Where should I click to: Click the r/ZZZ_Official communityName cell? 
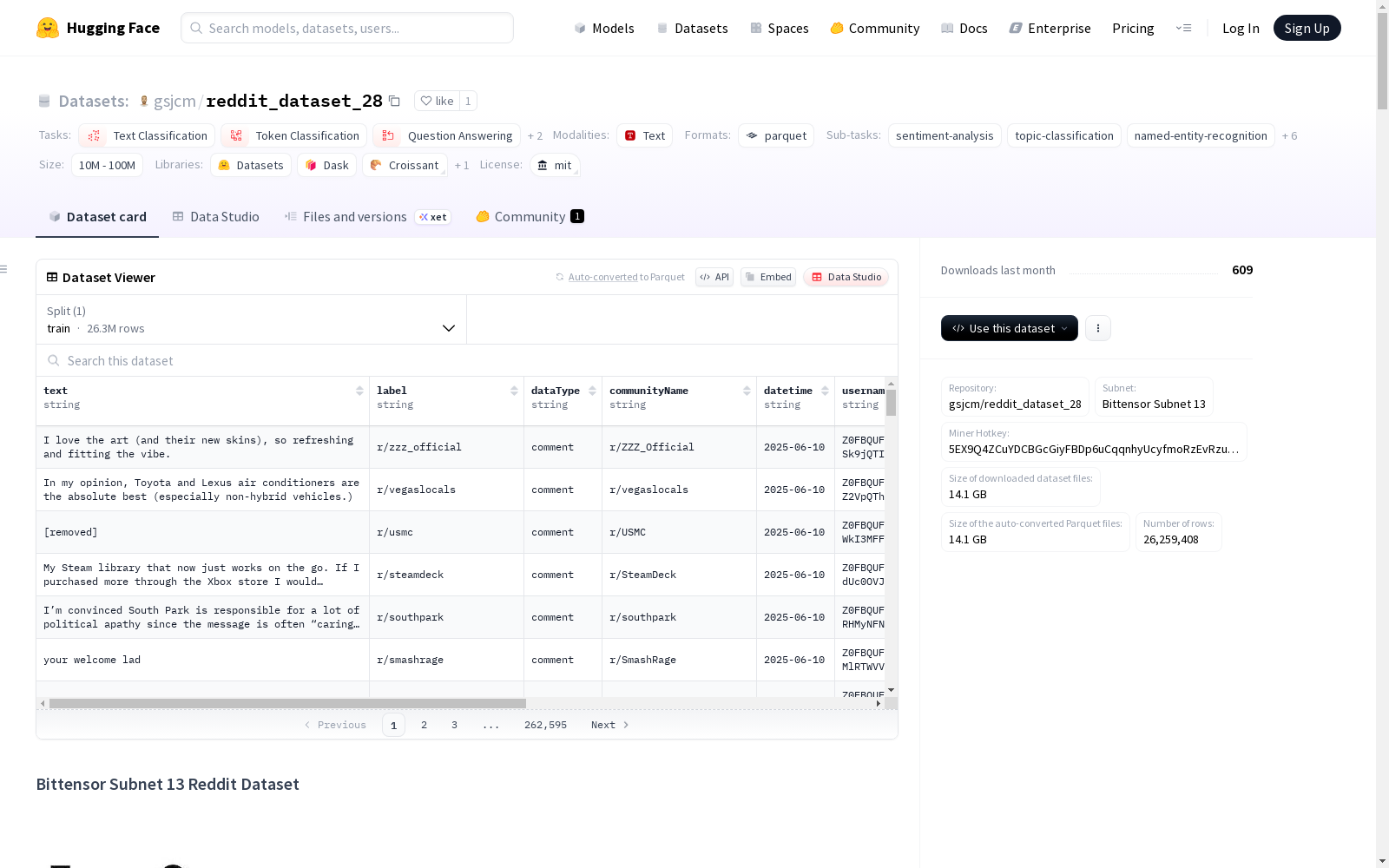[679, 447]
